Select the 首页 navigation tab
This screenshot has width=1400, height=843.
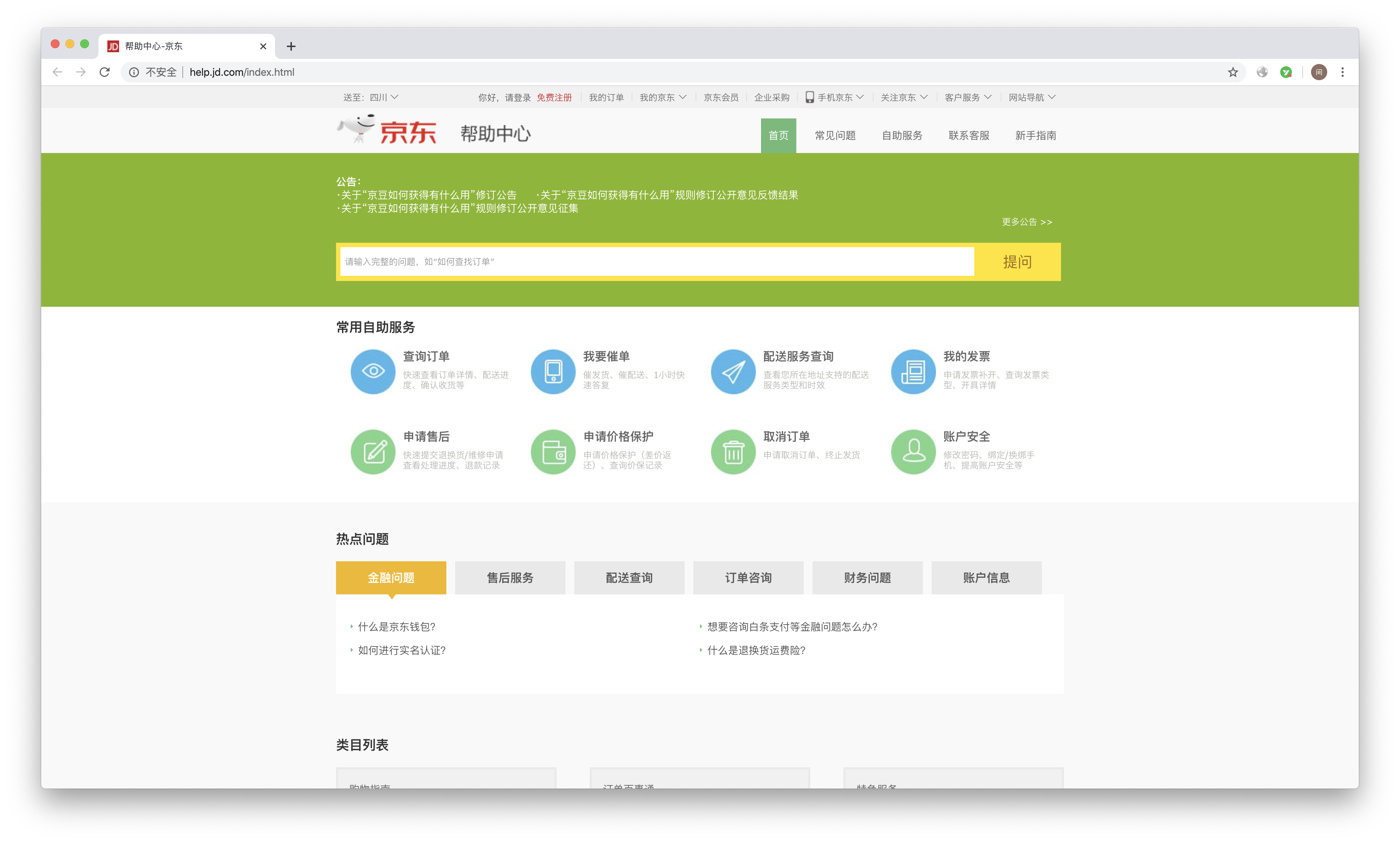[778, 135]
